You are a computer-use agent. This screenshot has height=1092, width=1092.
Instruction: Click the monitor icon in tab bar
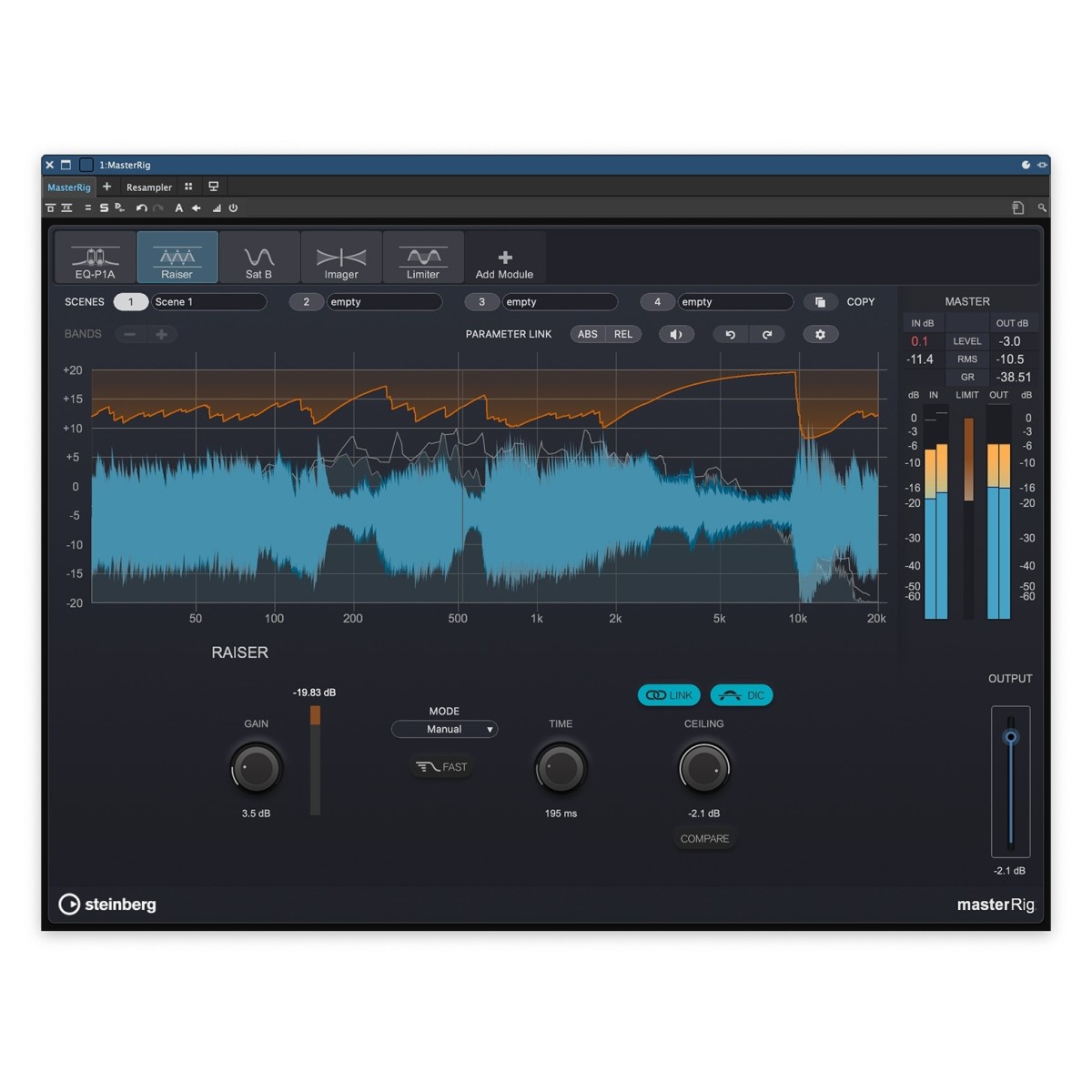click(214, 187)
